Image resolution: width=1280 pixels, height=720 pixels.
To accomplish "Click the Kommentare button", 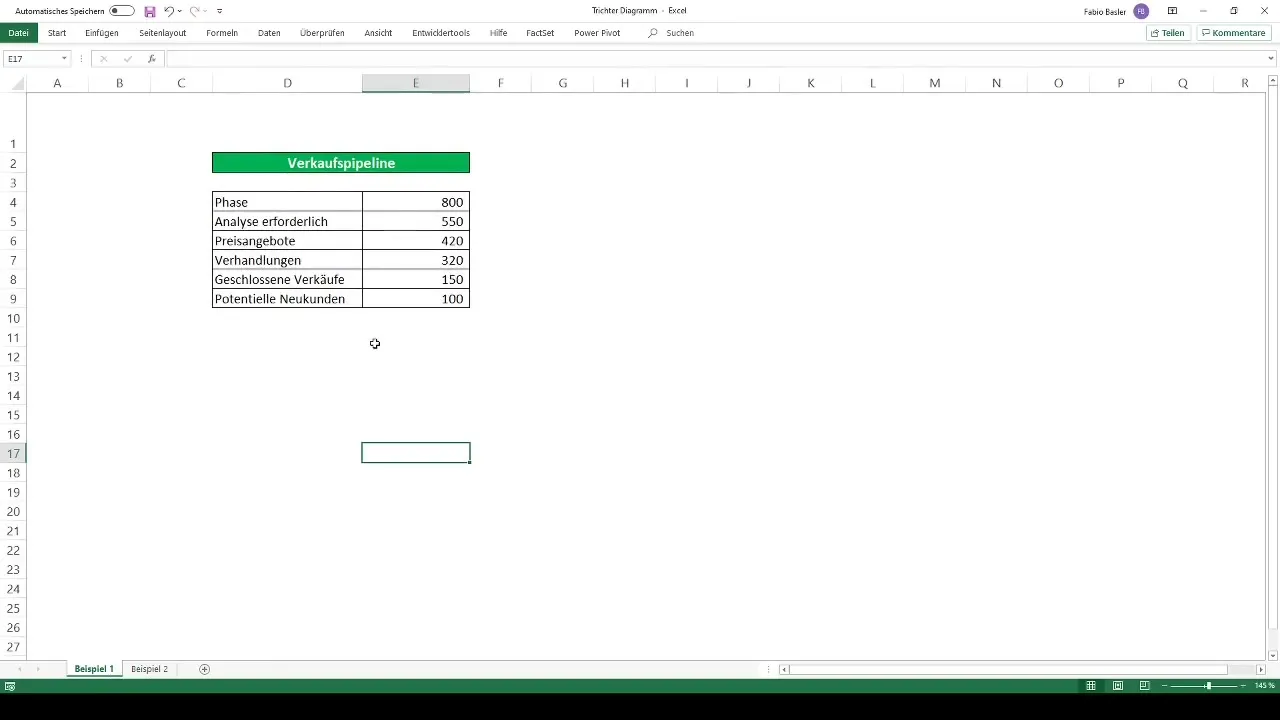I will (1234, 33).
